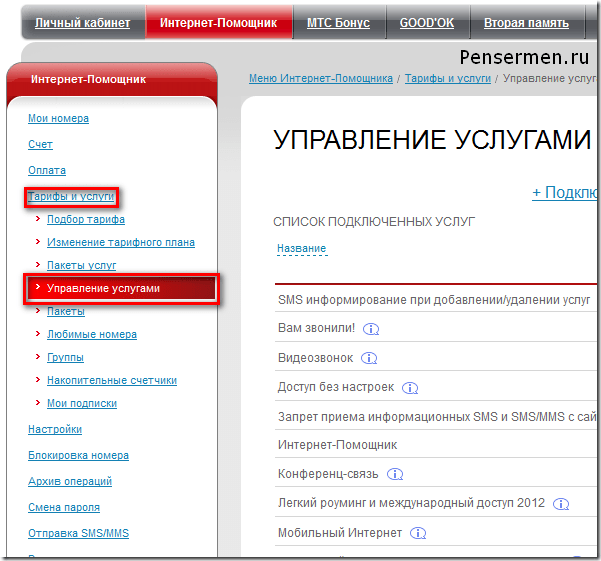Click info icon next to Конференц-связь
The height and width of the screenshot is (561, 601).
pos(395,474)
